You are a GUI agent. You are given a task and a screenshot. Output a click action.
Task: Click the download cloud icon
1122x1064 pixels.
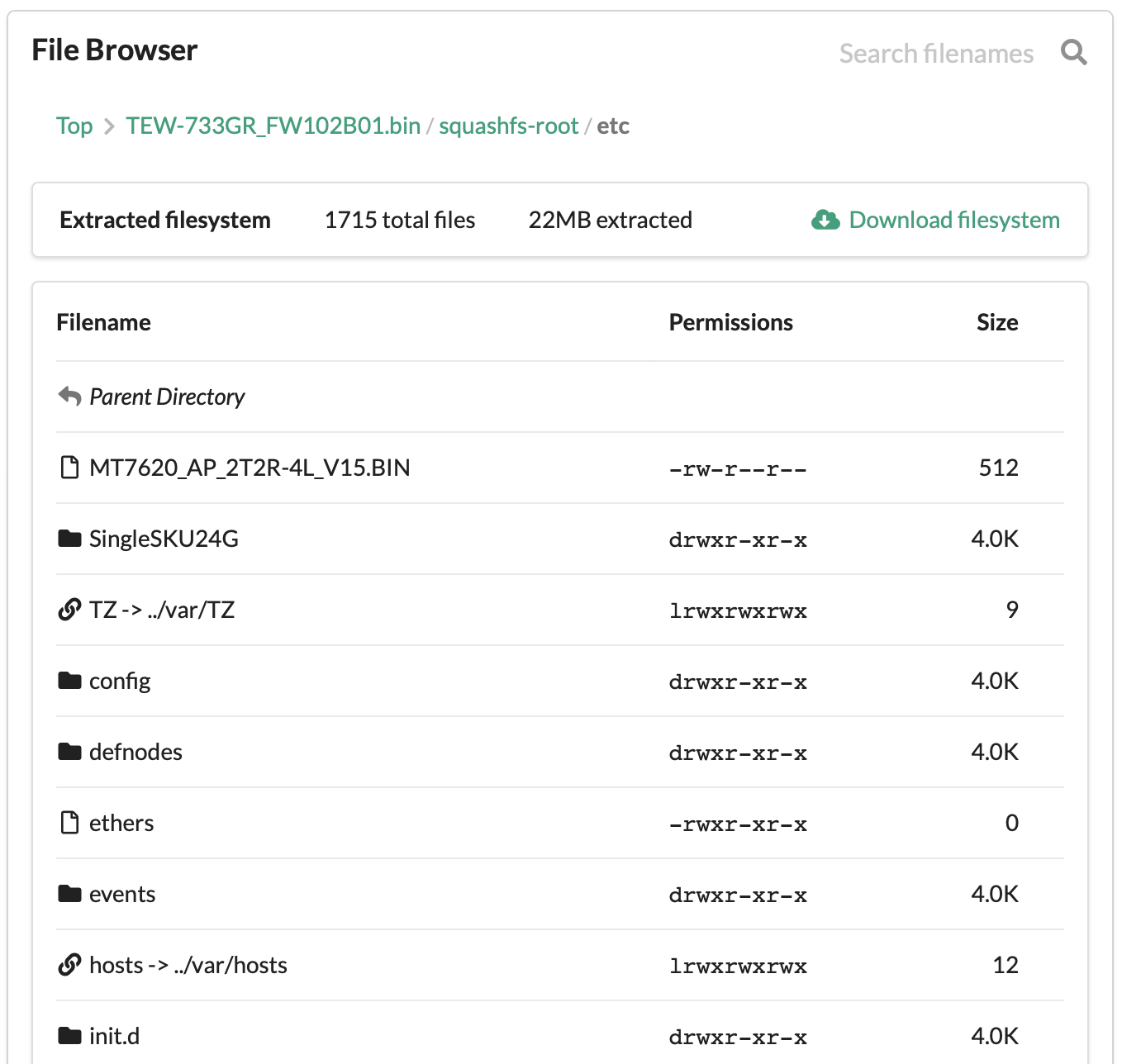pos(825,220)
